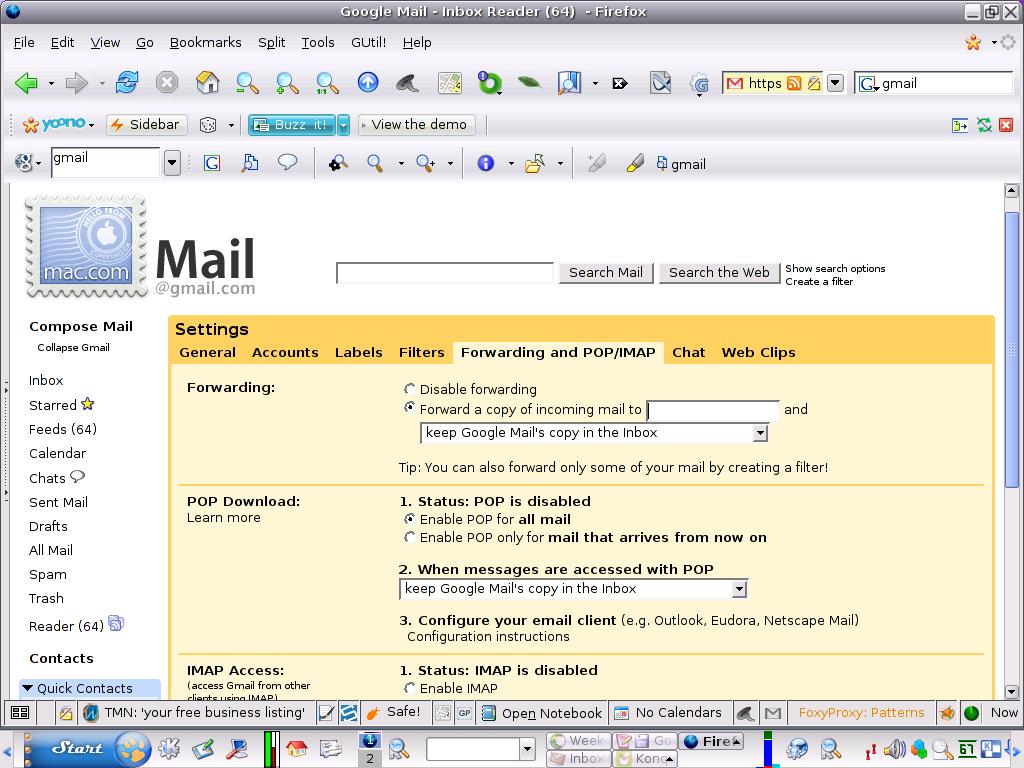Go to Home via house icon
This screenshot has width=1024, height=768.
[207, 83]
